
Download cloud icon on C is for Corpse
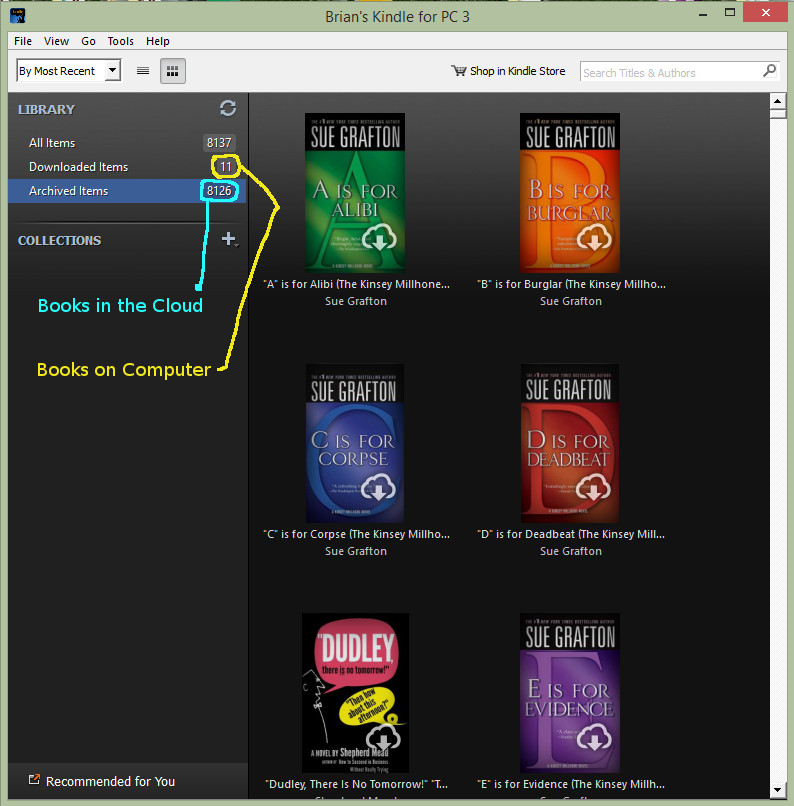point(378,487)
